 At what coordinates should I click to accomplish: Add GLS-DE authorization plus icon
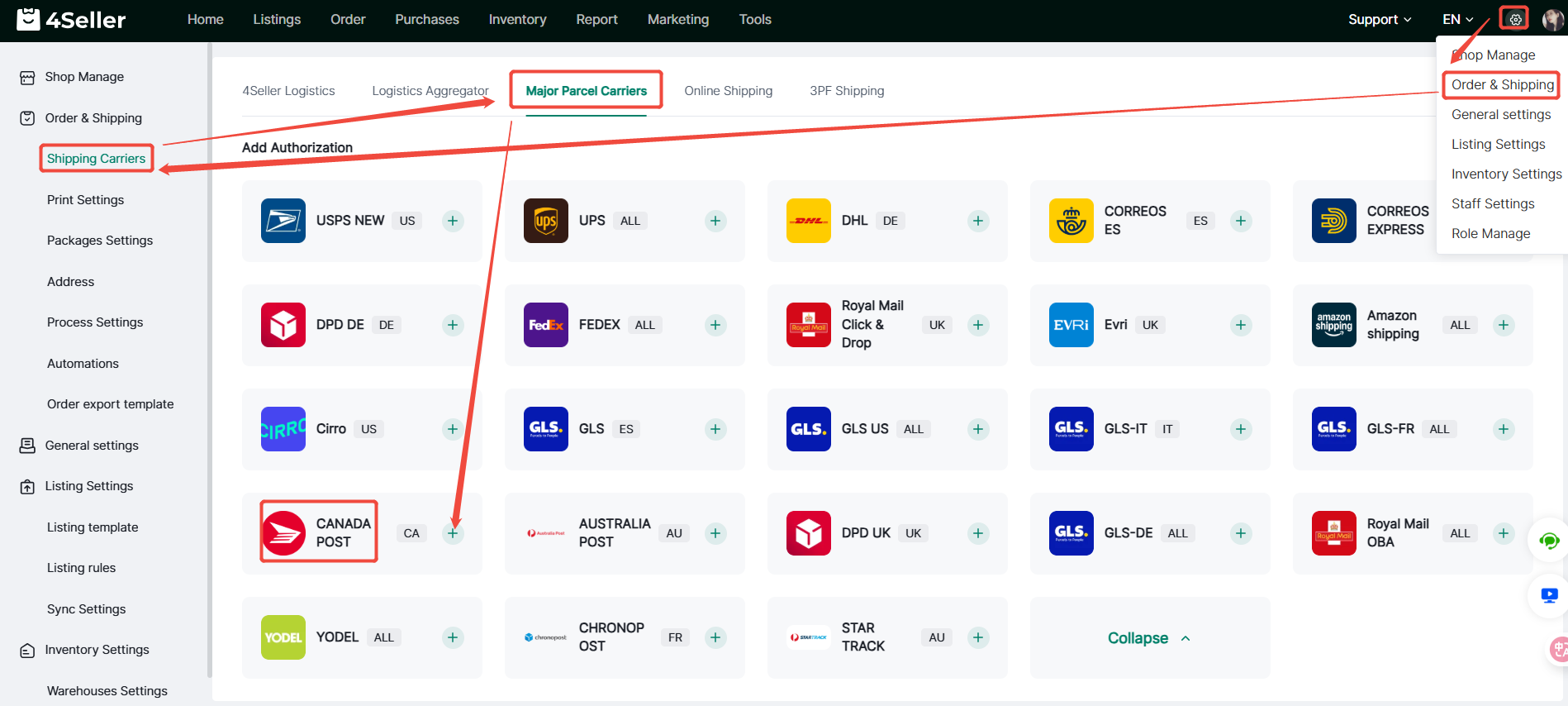point(1241,533)
